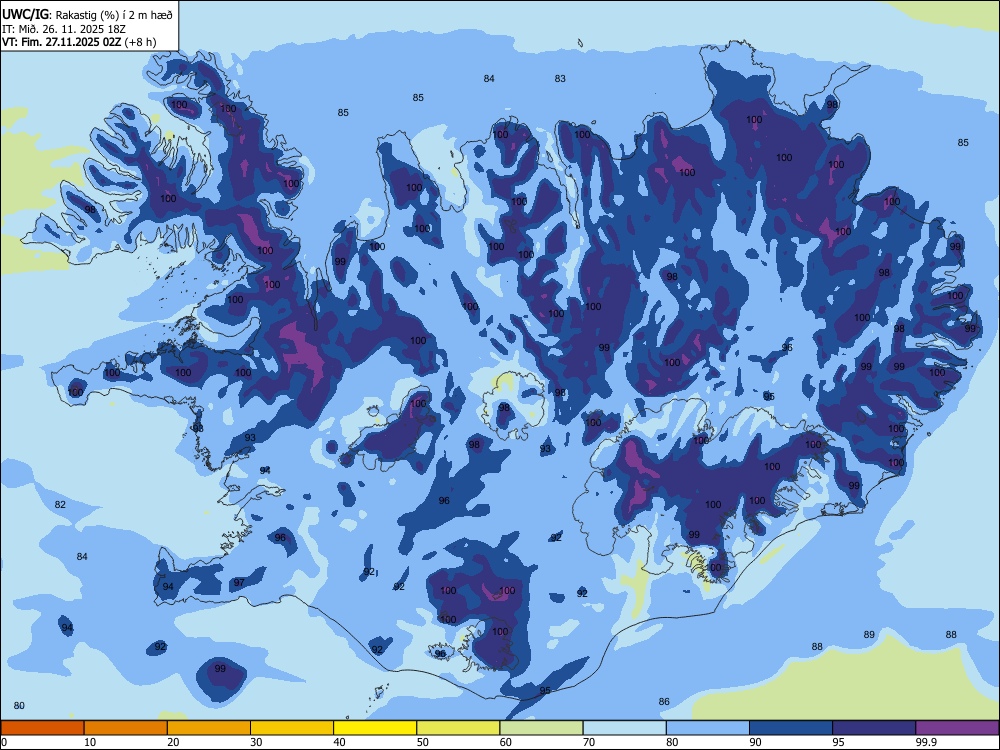Select the legend tick label '50'
Viewport: 1000px width, 750px height.
[x=423, y=742]
